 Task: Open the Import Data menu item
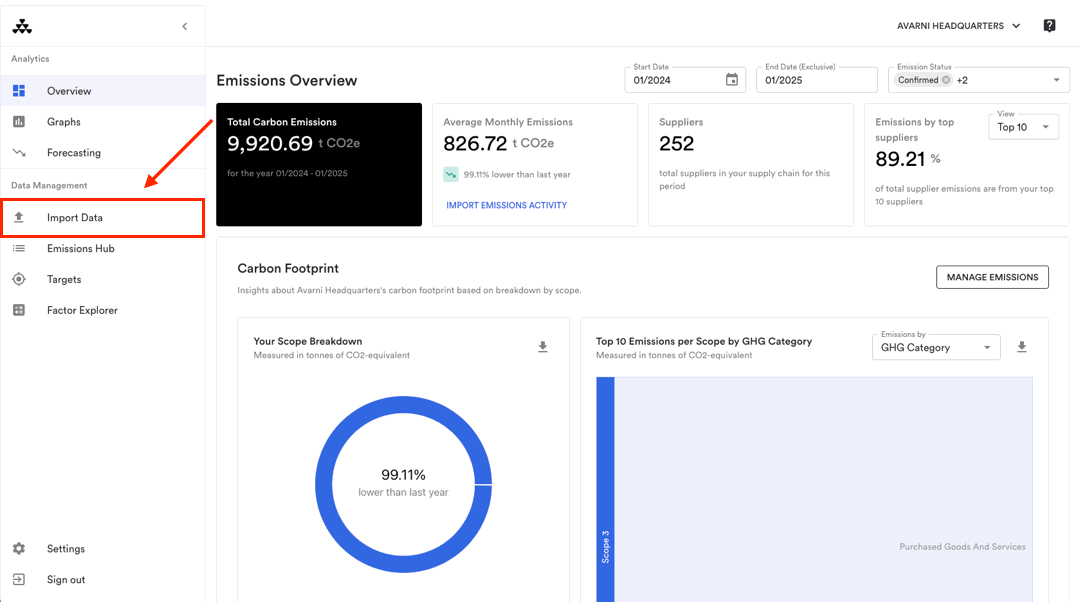pyautogui.click(x=103, y=218)
